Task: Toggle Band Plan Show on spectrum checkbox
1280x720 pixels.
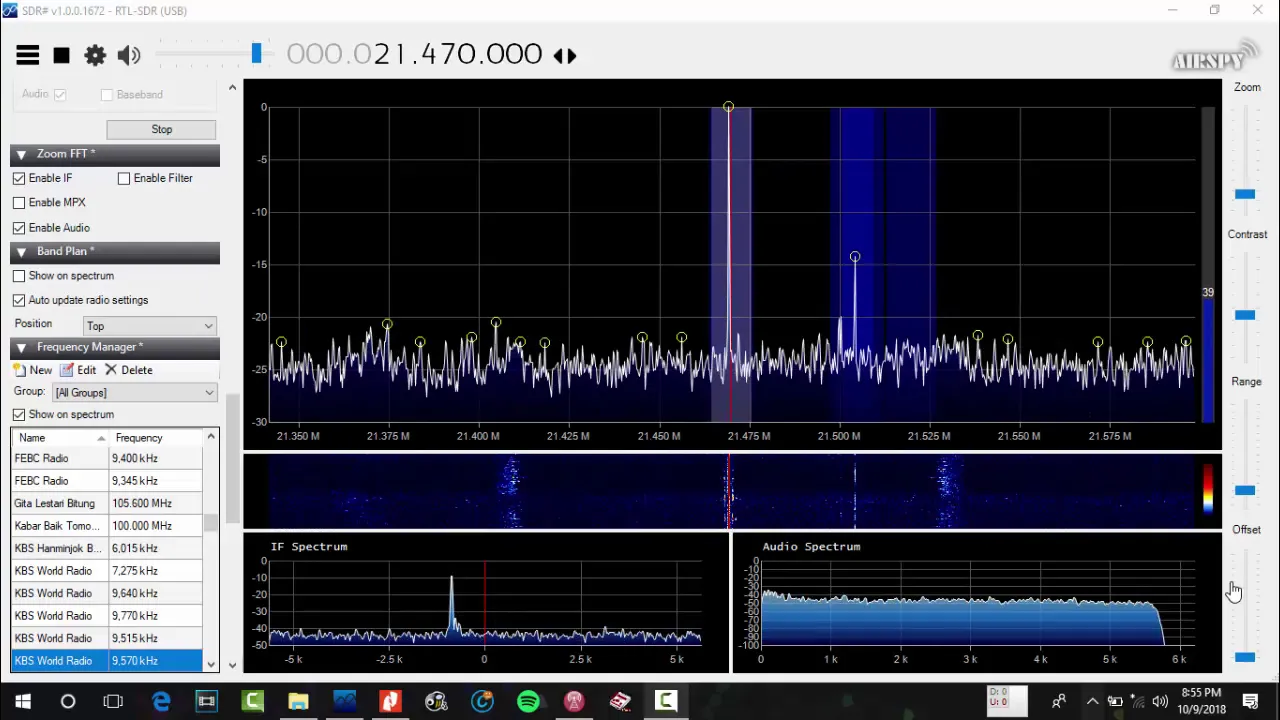Action: coord(19,276)
